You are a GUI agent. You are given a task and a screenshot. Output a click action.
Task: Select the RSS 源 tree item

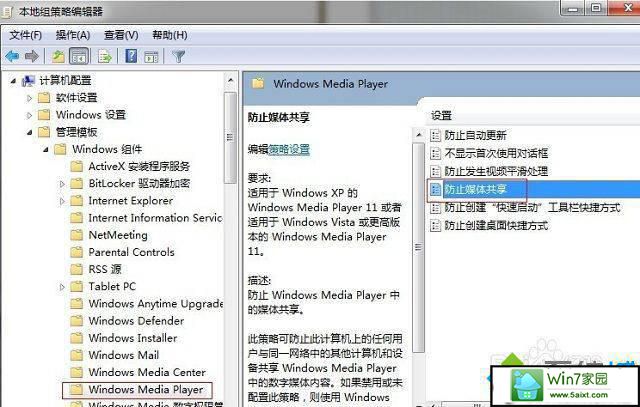coord(105,269)
